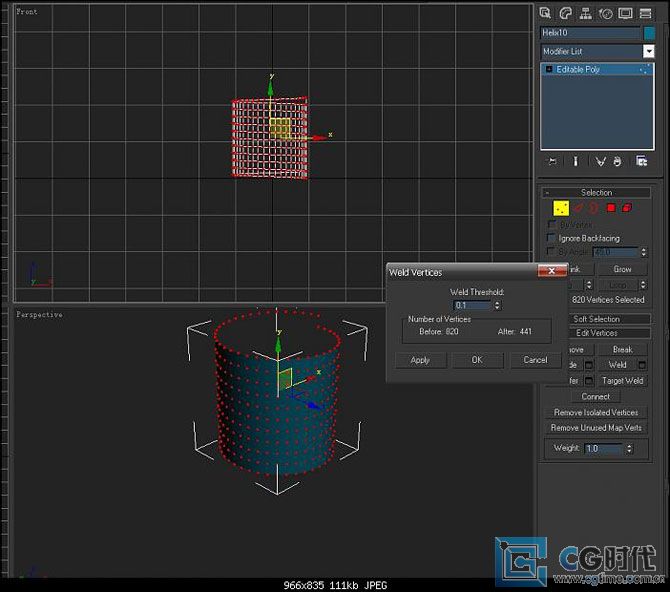Click the Grow selection button
This screenshot has width=670, height=592.
pyautogui.click(x=622, y=269)
